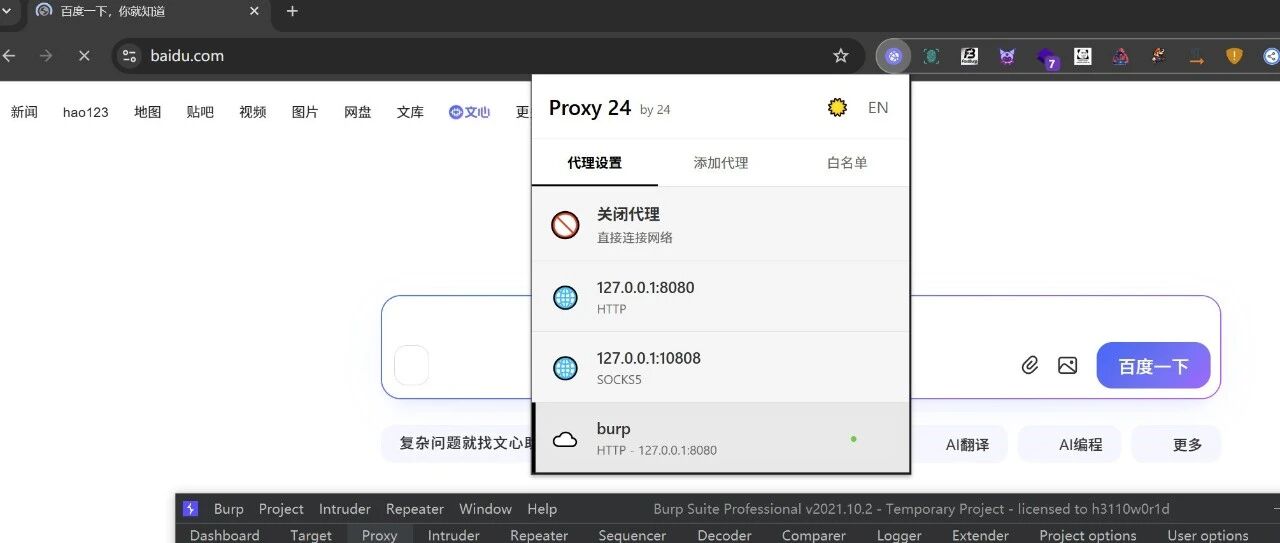Click the blue share extension icon
This screenshot has width=1280, height=543.
[1272, 57]
